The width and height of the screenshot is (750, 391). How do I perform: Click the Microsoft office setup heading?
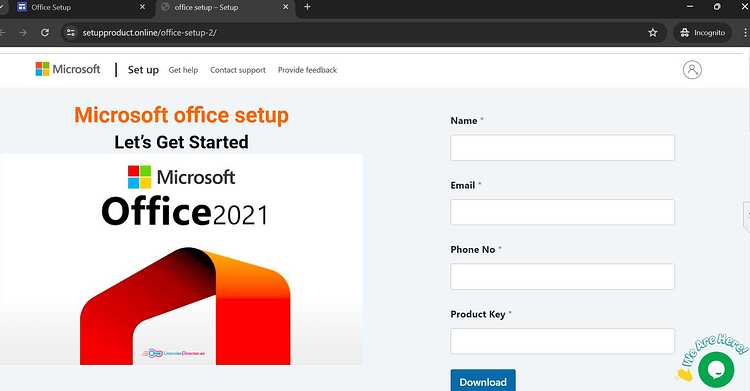(x=181, y=115)
